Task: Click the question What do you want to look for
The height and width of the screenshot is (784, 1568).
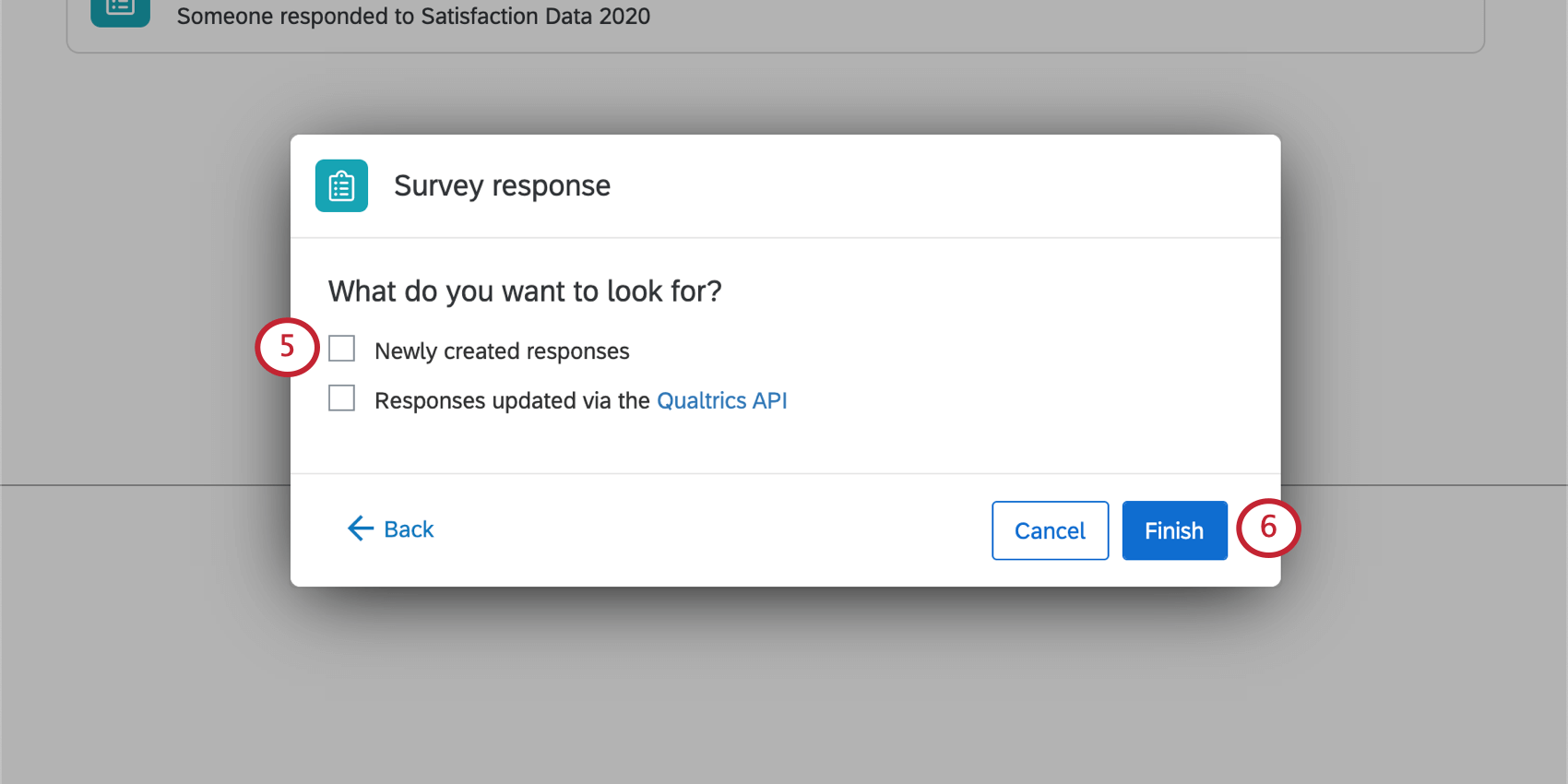Action: point(525,291)
